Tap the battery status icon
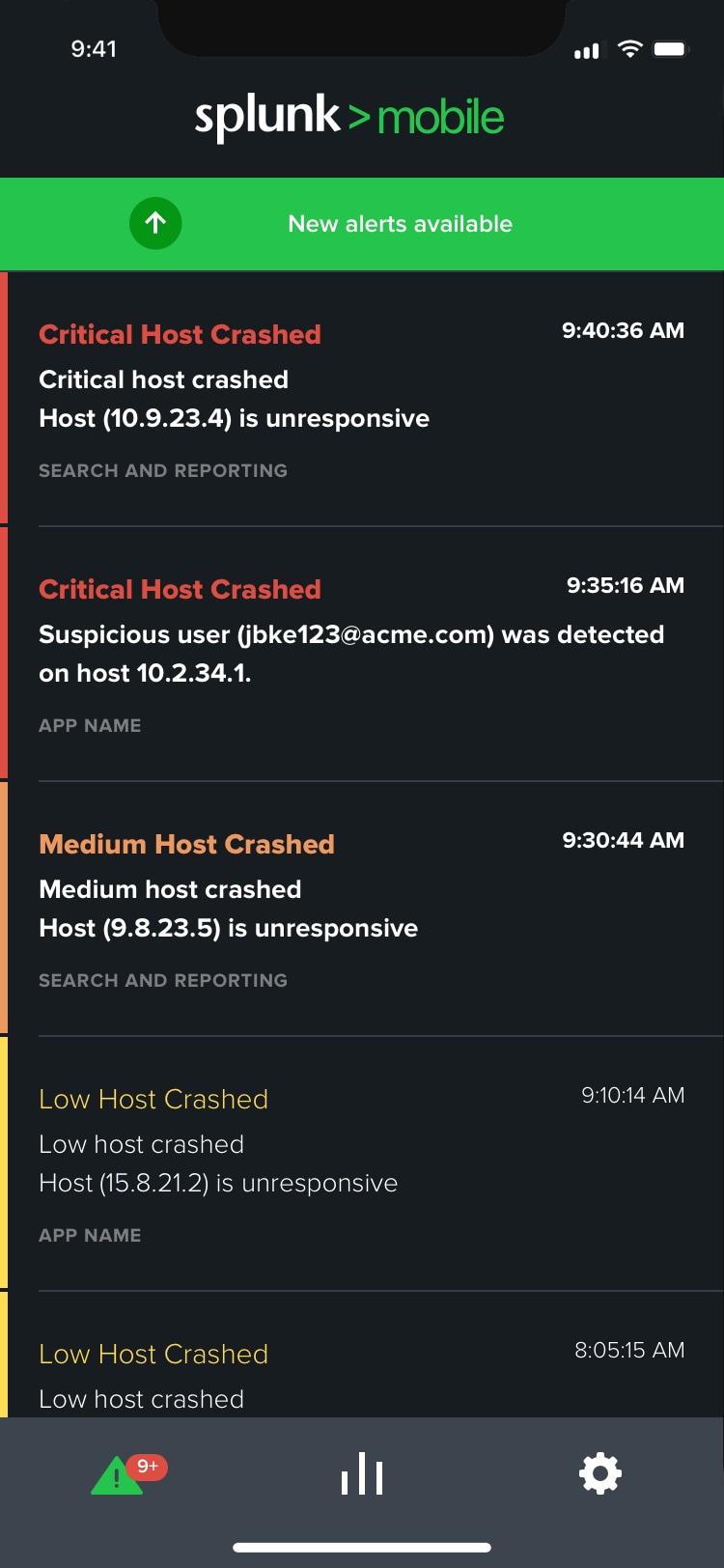Screen dimensions: 724x1568 [671, 49]
